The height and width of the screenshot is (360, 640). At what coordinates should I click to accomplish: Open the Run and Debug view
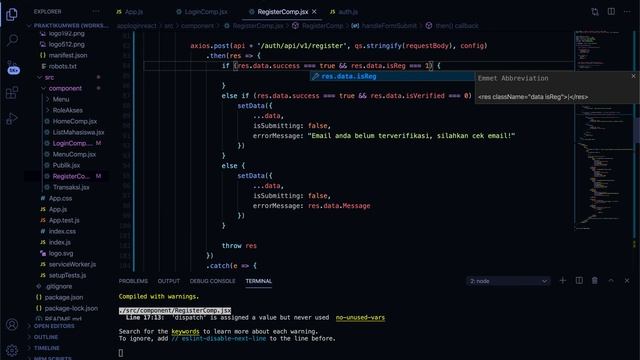12,119
